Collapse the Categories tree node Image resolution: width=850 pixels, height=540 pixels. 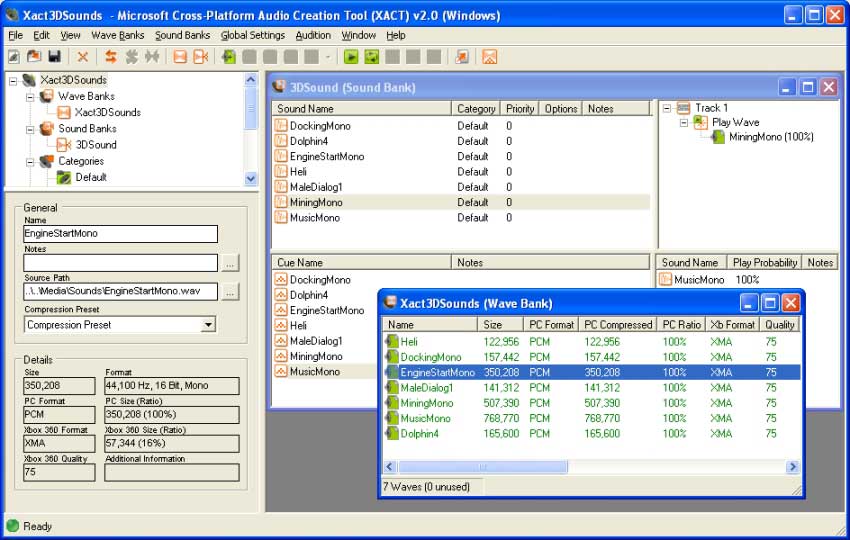30,163
